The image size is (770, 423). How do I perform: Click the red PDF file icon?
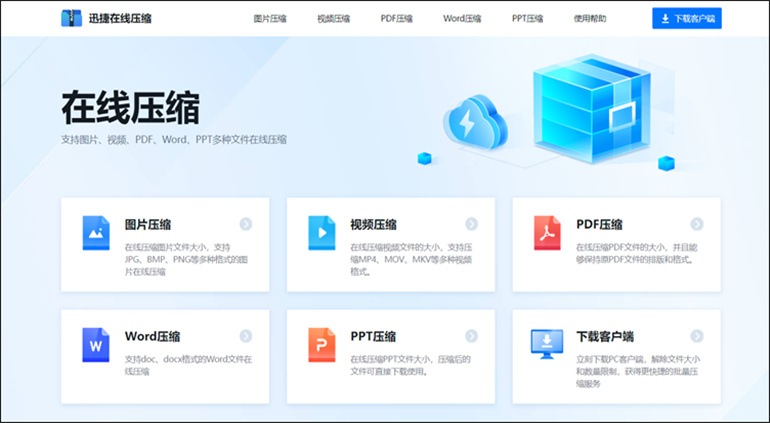click(x=547, y=233)
